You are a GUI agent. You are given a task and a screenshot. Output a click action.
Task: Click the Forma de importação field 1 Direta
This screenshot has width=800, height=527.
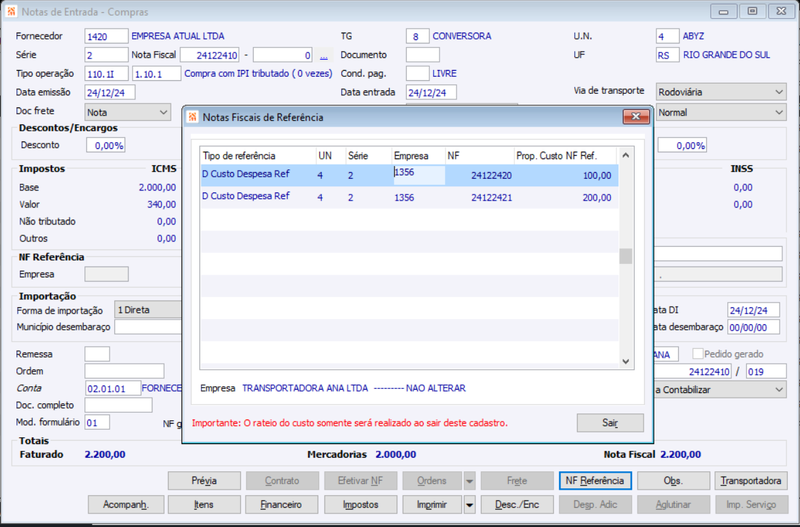click(x=148, y=310)
